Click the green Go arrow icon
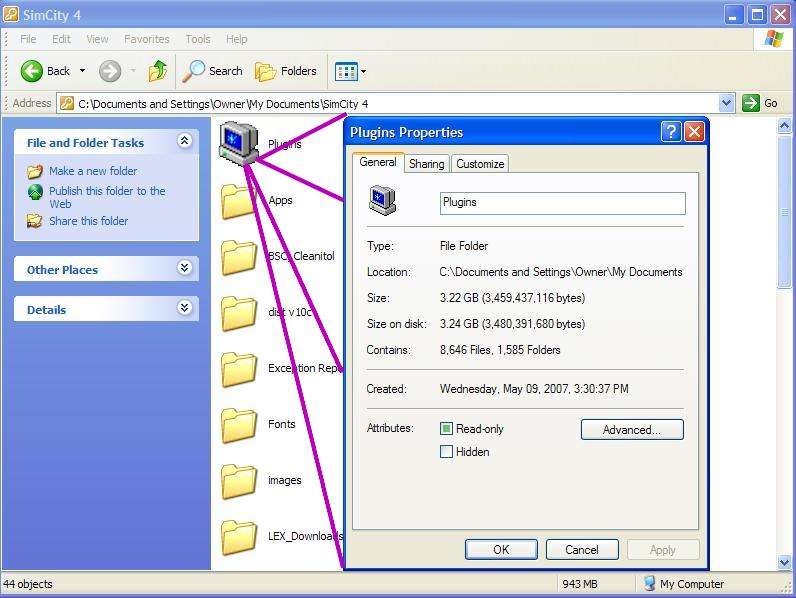 tap(750, 103)
